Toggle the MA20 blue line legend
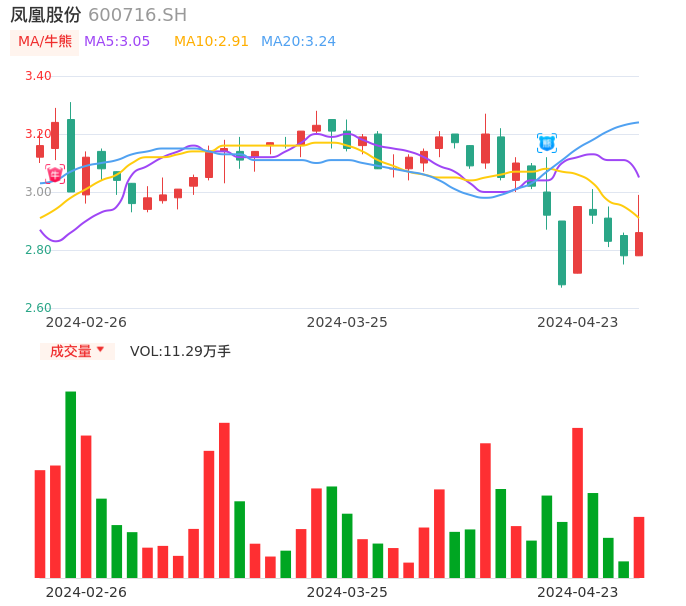 click(298, 42)
